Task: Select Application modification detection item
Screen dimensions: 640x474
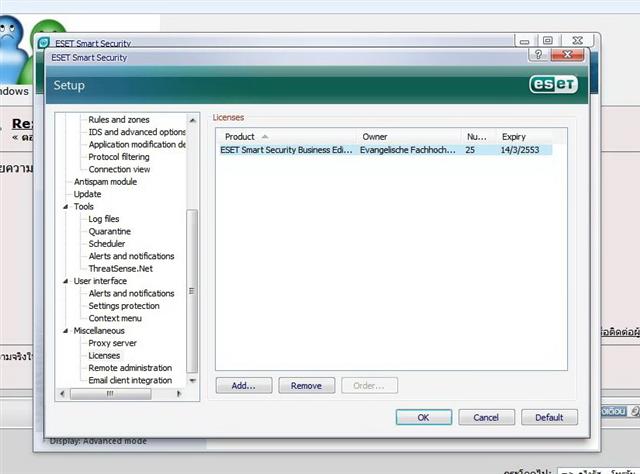Action: (137, 145)
